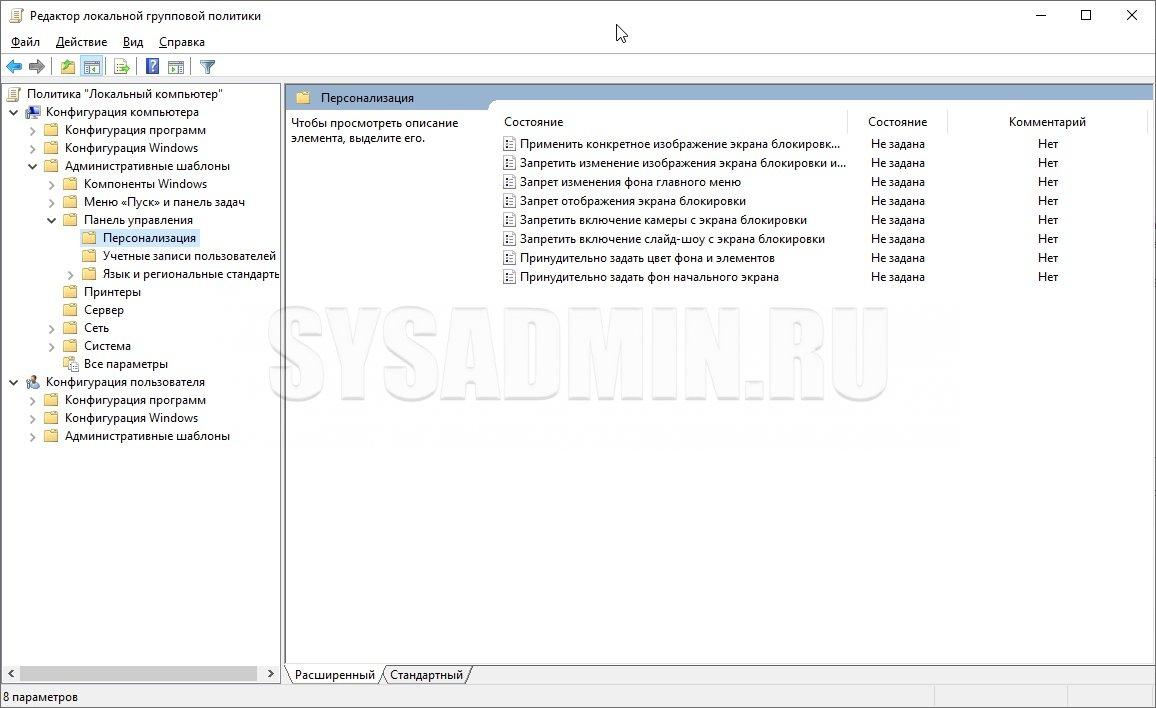Screen dimensions: 1156x708
Task: Go up one level with folder-arrow icon
Action: pyautogui.click(x=68, y=67)
